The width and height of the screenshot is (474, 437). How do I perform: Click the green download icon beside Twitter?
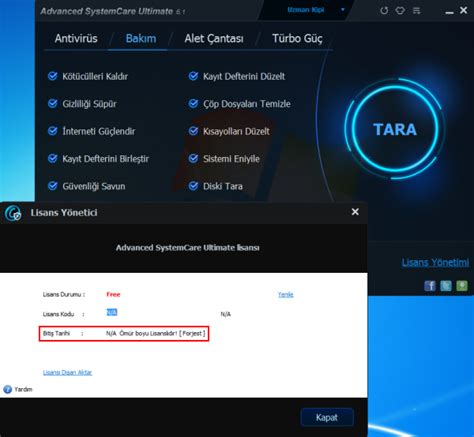[x=462, y=286]
